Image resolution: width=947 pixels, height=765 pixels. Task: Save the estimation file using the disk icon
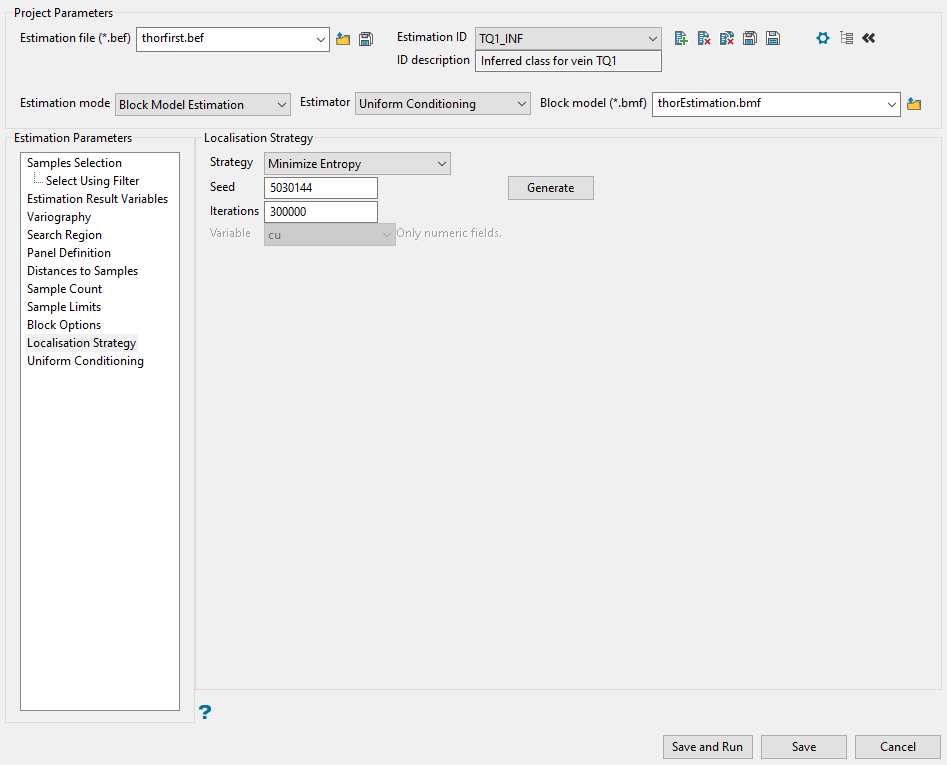coord(366,39)
